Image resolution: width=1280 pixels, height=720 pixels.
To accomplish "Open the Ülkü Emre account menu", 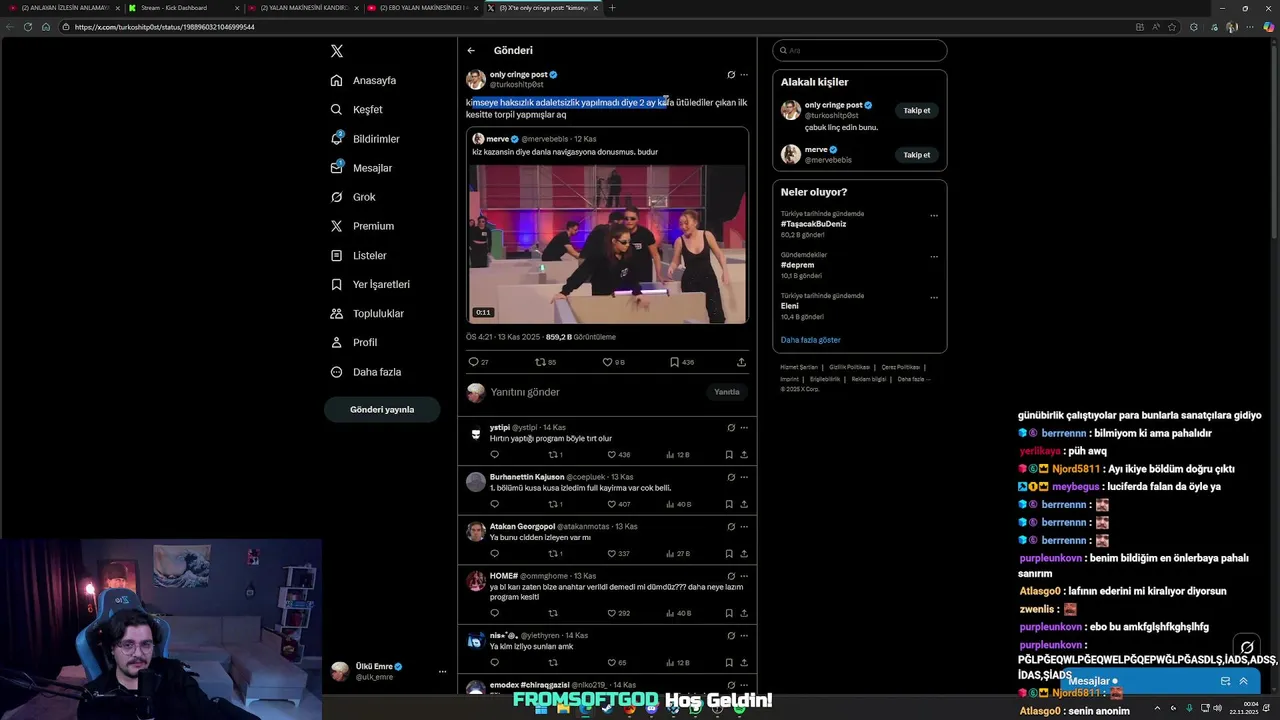I will point(390,671).
